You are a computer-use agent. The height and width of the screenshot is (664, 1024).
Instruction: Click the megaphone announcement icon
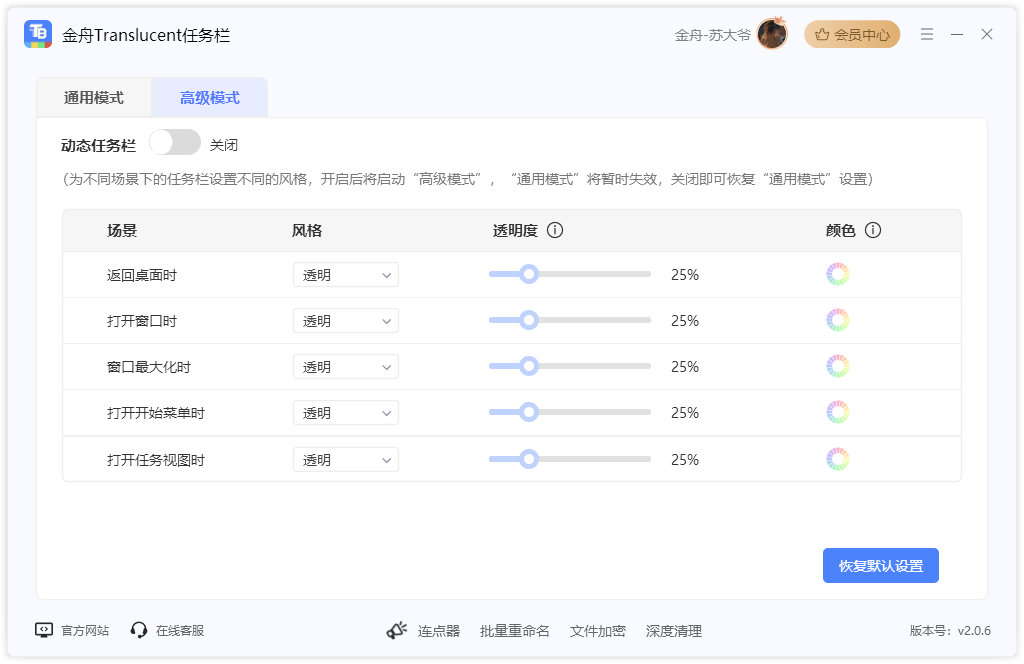point(396,630)
